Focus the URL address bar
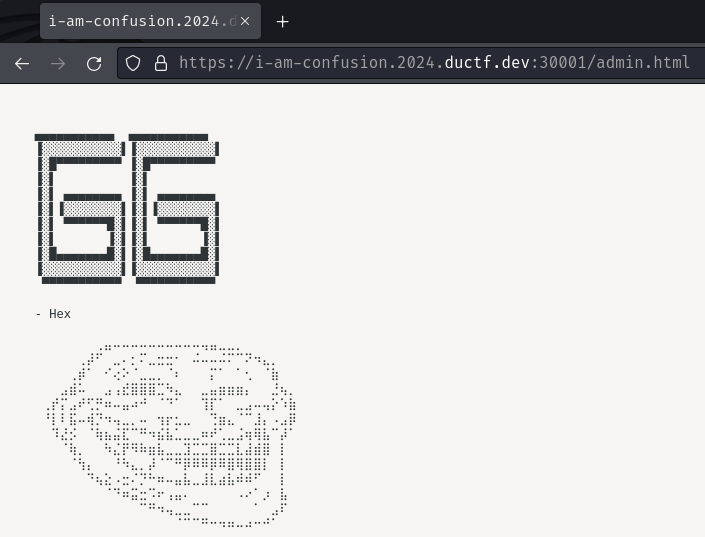 pos(411,63)
